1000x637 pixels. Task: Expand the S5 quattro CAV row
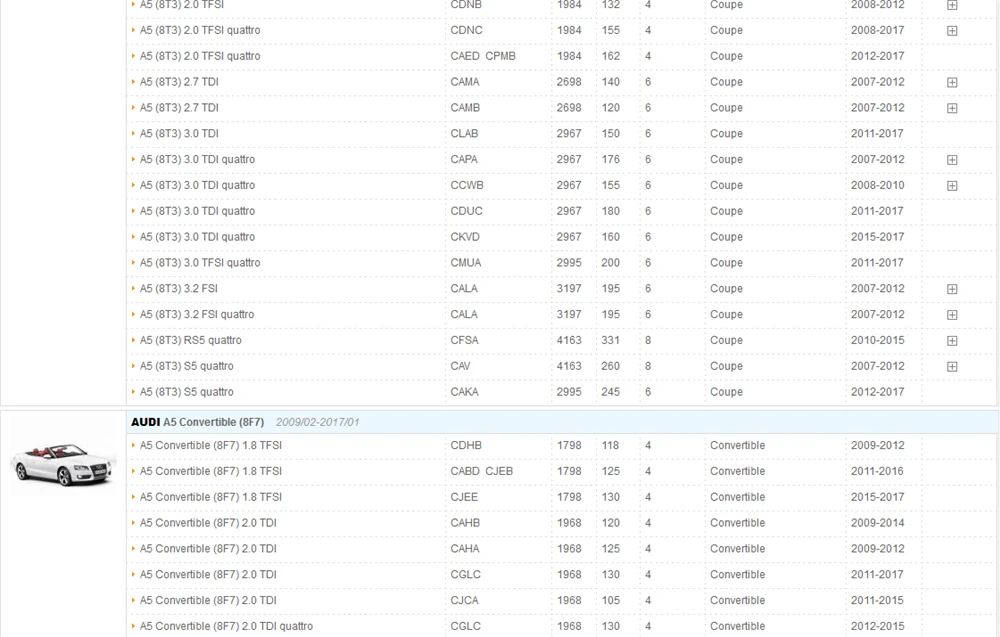(952, 367)
